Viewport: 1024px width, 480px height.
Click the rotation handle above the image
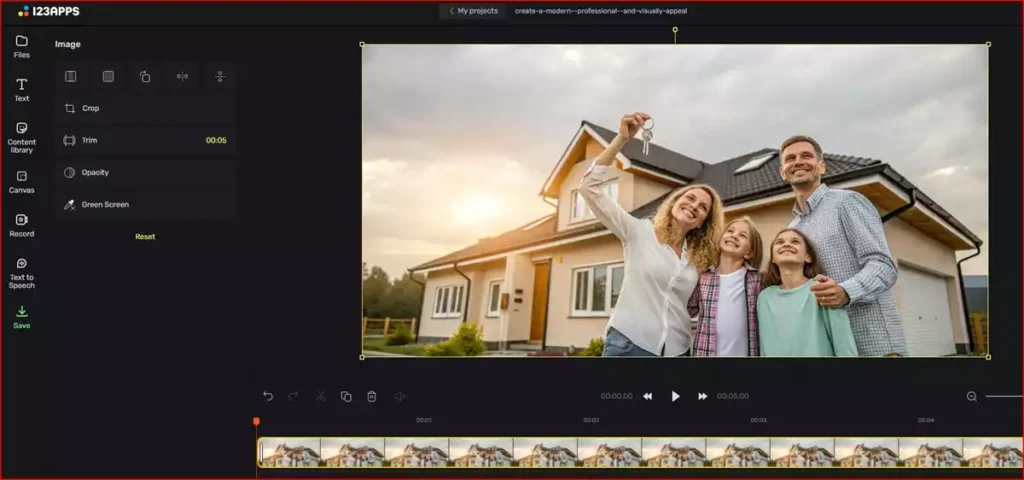coord(675,30)
